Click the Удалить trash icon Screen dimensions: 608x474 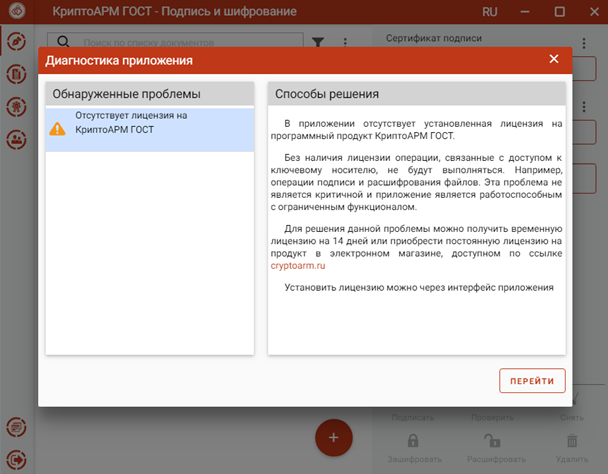click(x=572, y=441)
